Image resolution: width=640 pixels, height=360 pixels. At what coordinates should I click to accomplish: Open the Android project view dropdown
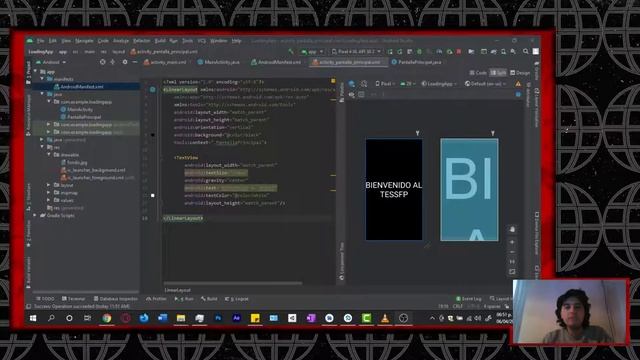pyautogui.click(x=51, y=62)
